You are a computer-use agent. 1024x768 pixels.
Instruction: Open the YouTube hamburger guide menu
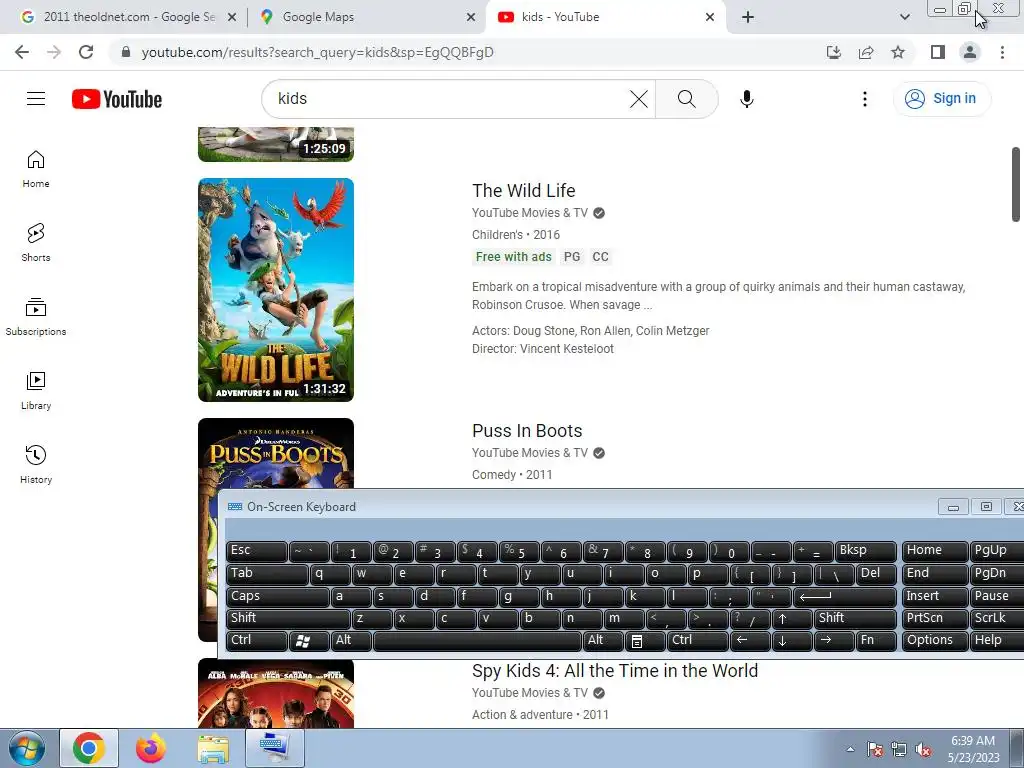(x=36, y=99)
